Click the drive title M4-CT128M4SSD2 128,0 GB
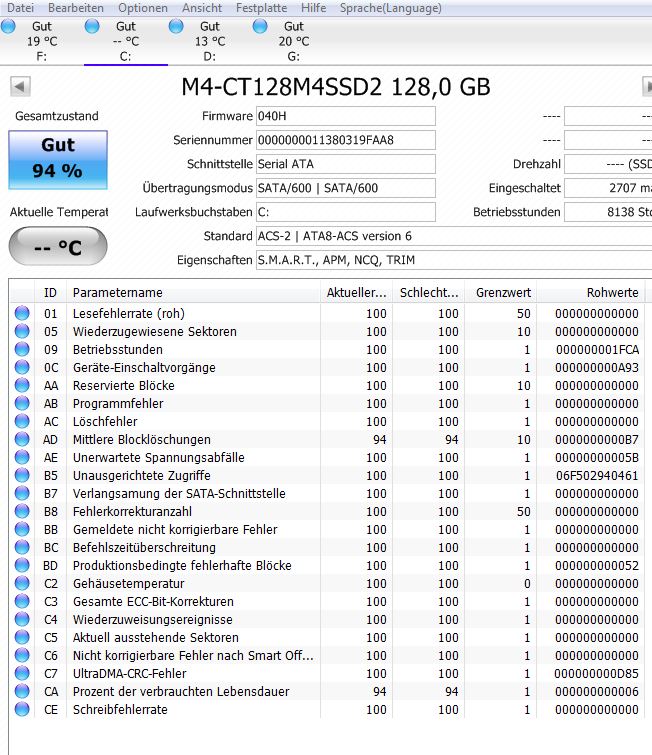This screenshot has height=755, width=652. point(336,87)
